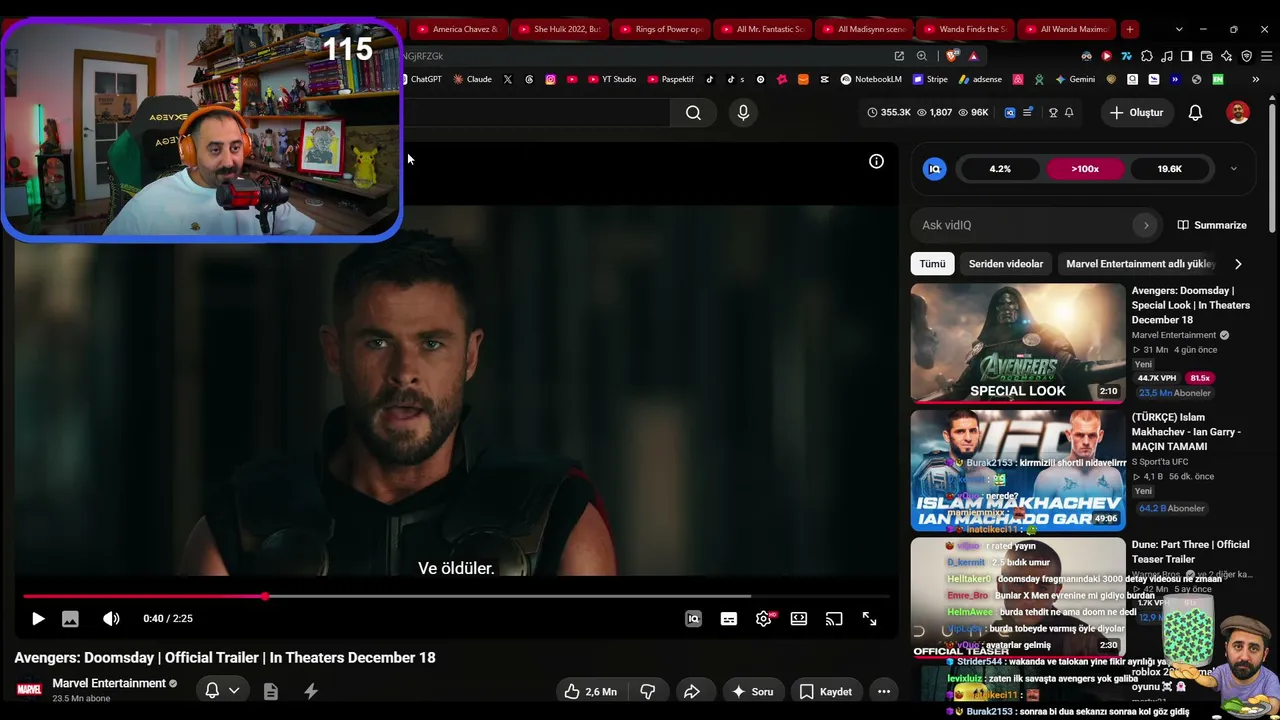
Task: Open Avengers: Doomsday Special Look title link
Action: (x=1191, y=305)
